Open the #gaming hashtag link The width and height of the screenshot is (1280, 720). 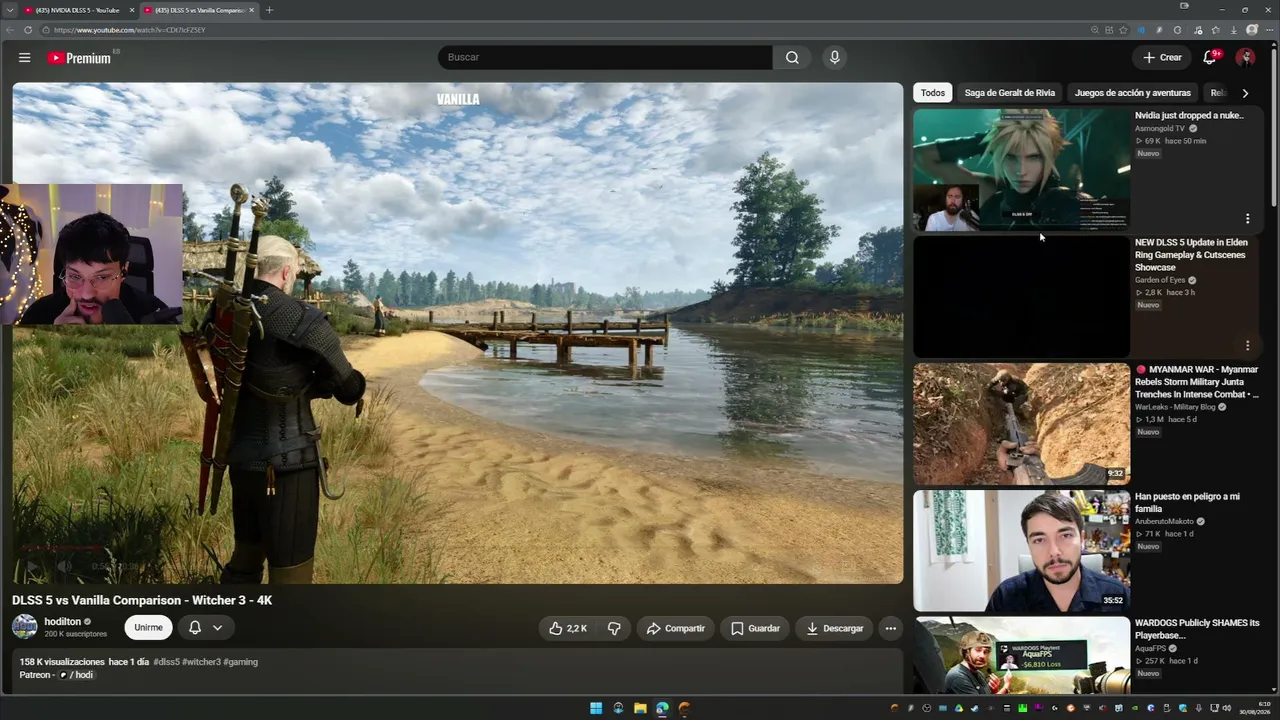(x=241, y=662)
